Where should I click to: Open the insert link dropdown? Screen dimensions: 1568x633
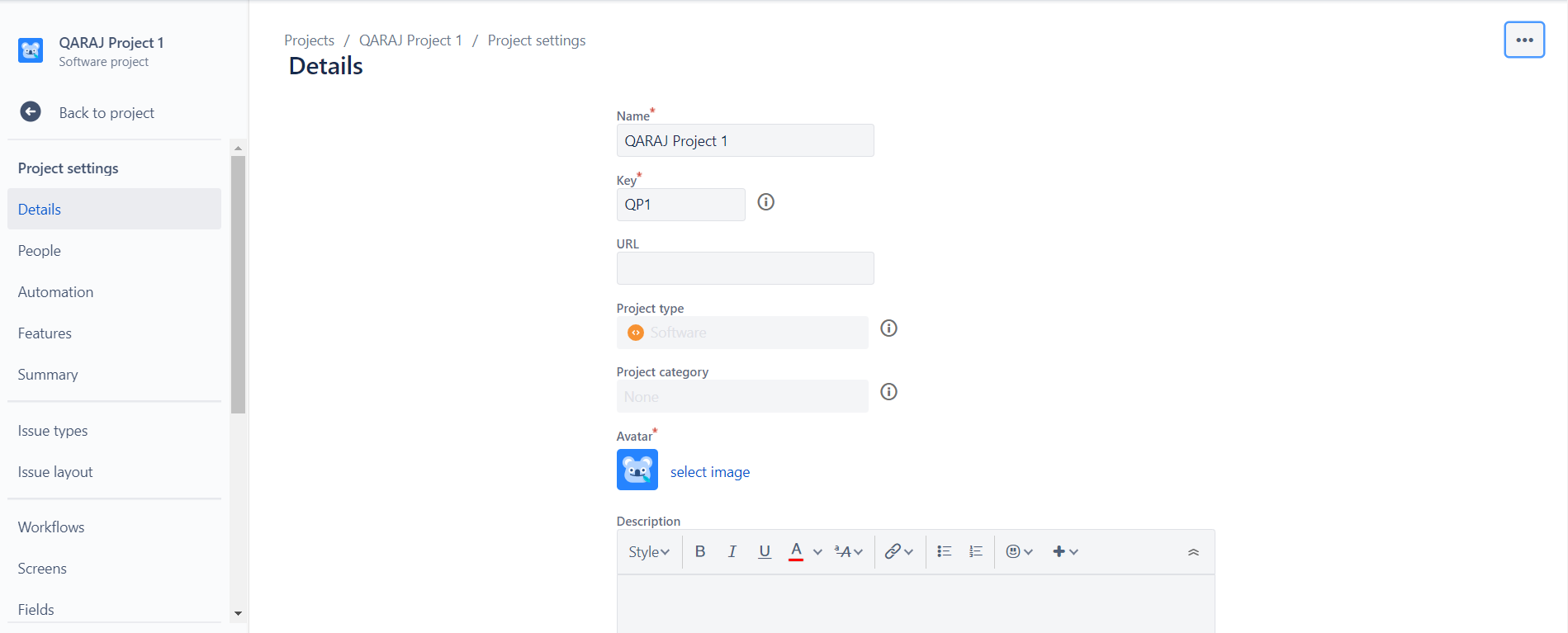tap(898, 551)
